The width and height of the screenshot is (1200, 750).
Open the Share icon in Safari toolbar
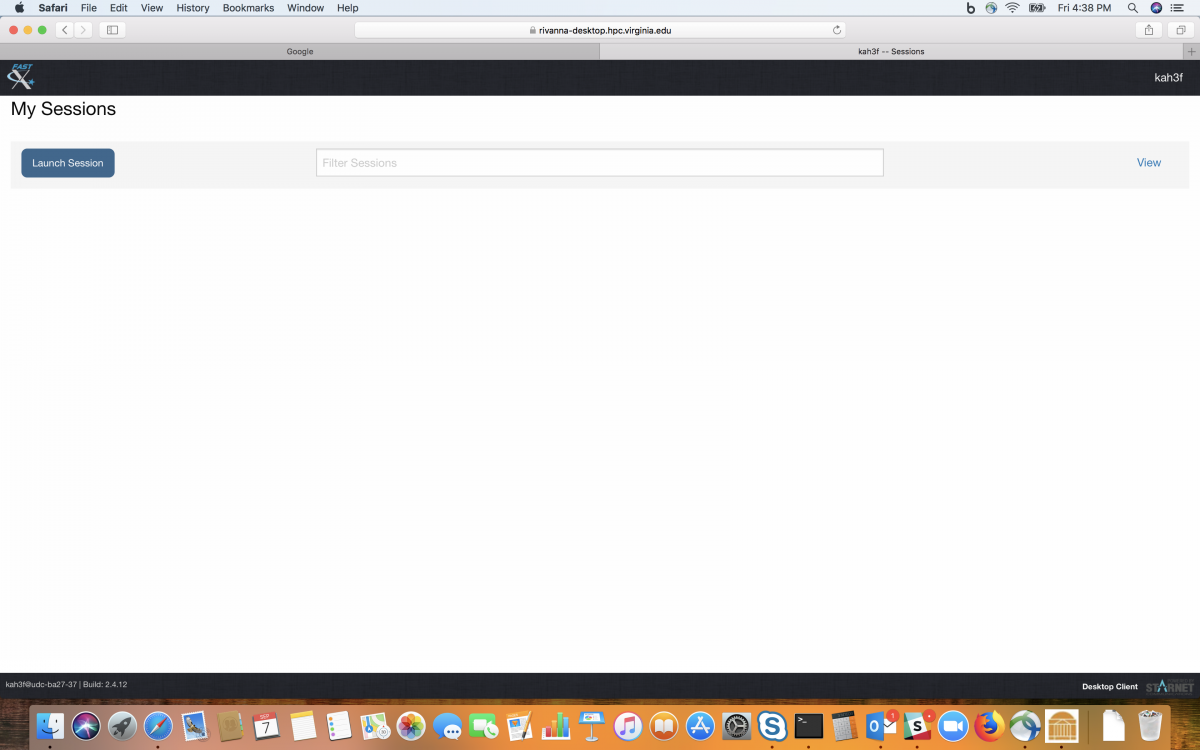pyautogui.click(x=1149, y=30)
